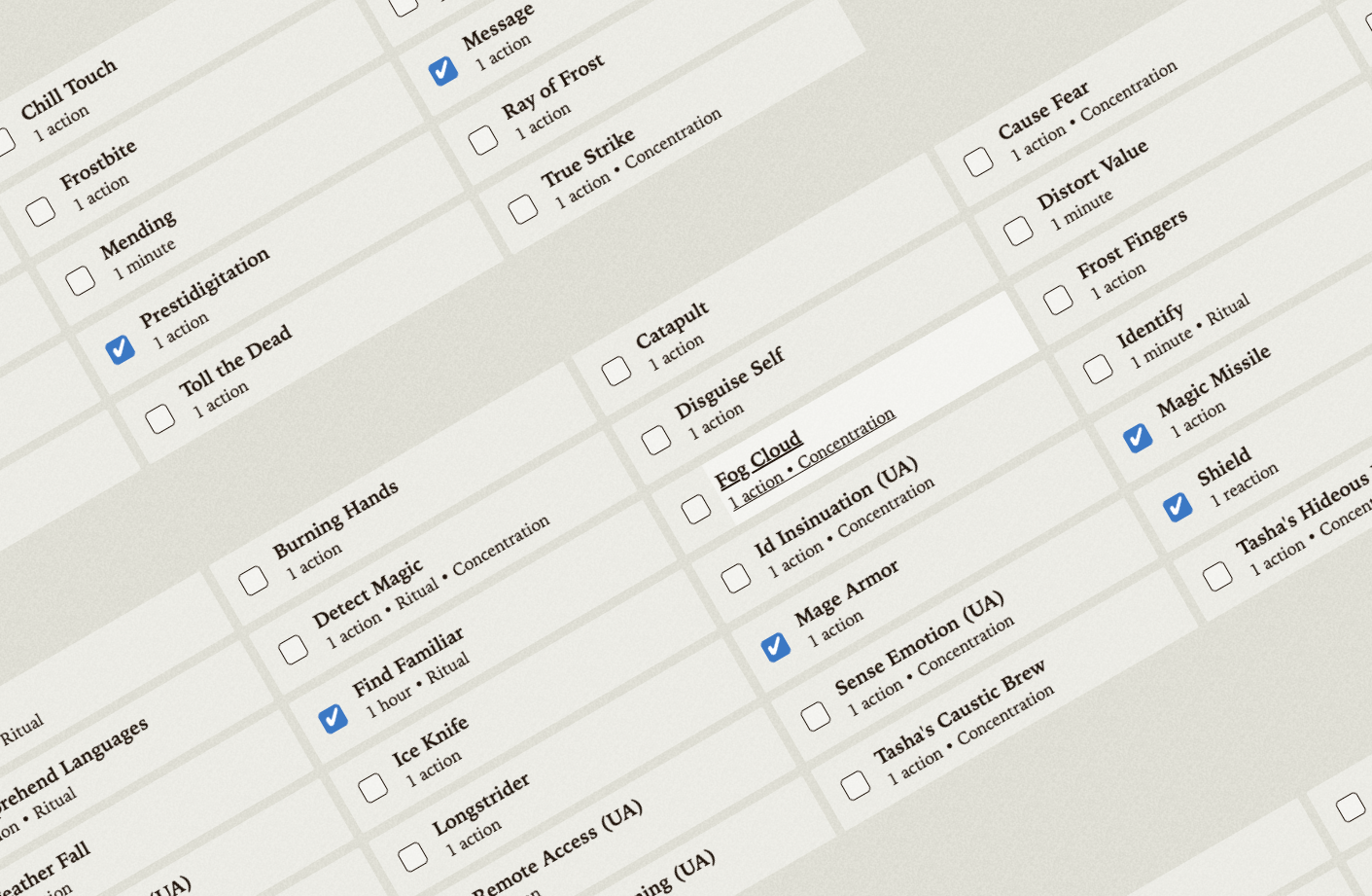Click the Tasha's Caustic Brew spell name
Screen dimensions: 1372x896
(x=958, y=711)
